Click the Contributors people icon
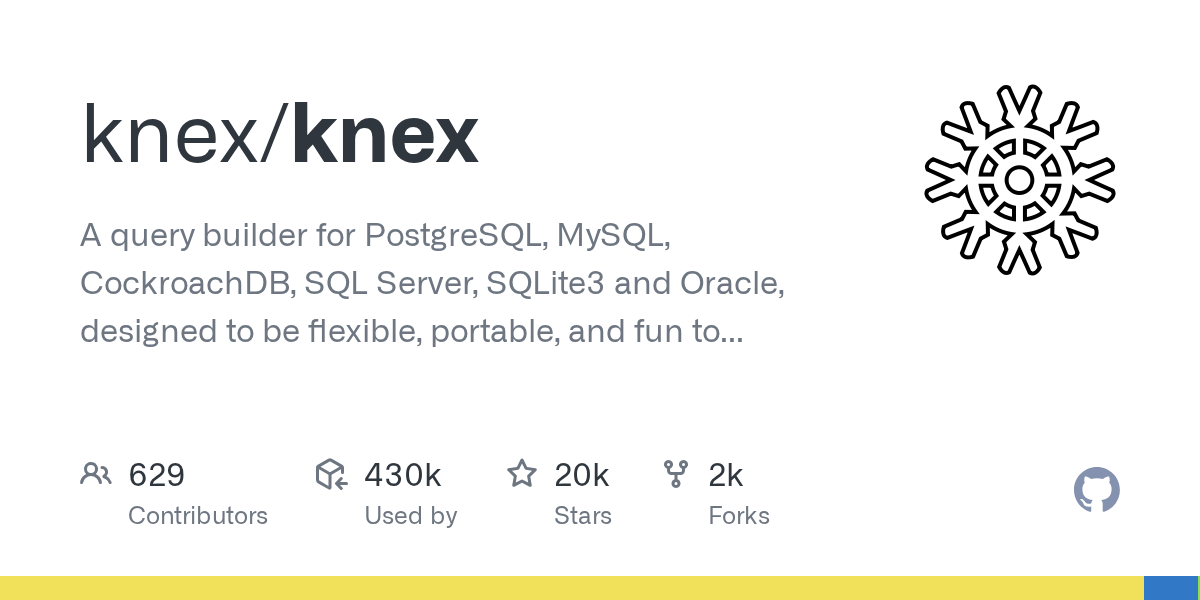Image resolution: width=1200 pixels, height=600 pixels. 96,474
